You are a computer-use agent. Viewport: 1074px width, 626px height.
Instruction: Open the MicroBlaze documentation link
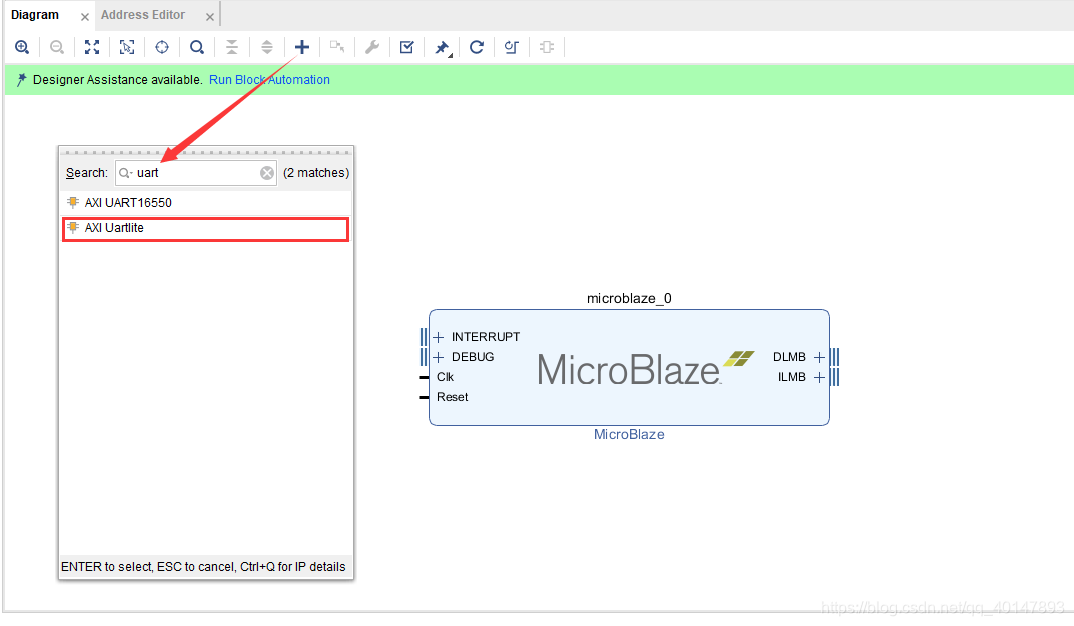(x=629, y=434)
